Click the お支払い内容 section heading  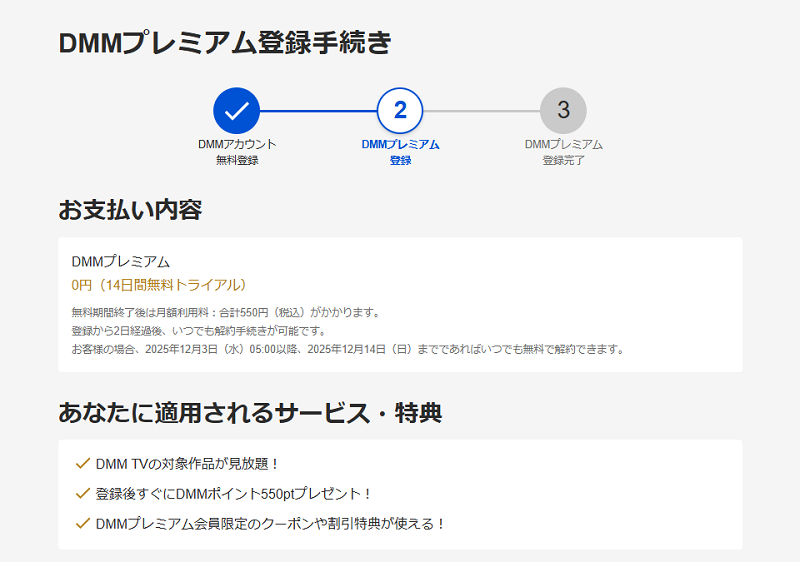point(130,210)
